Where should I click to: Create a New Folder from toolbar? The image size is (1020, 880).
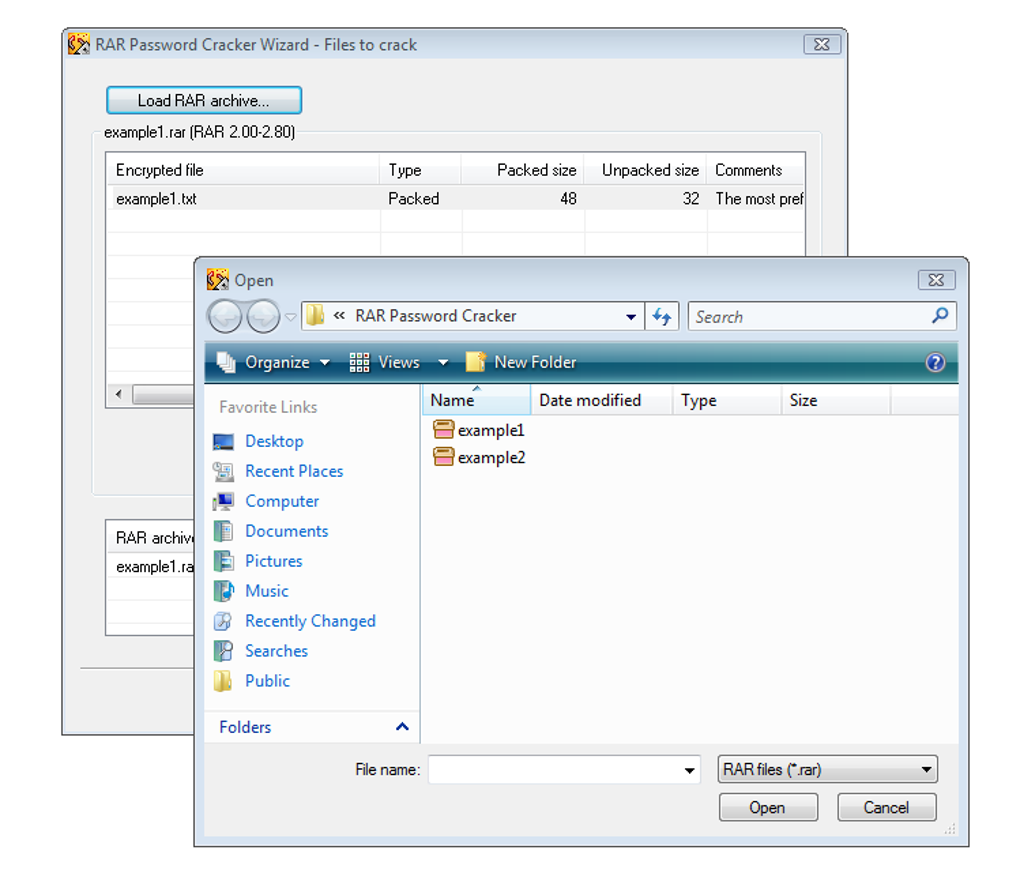[521, 362]
